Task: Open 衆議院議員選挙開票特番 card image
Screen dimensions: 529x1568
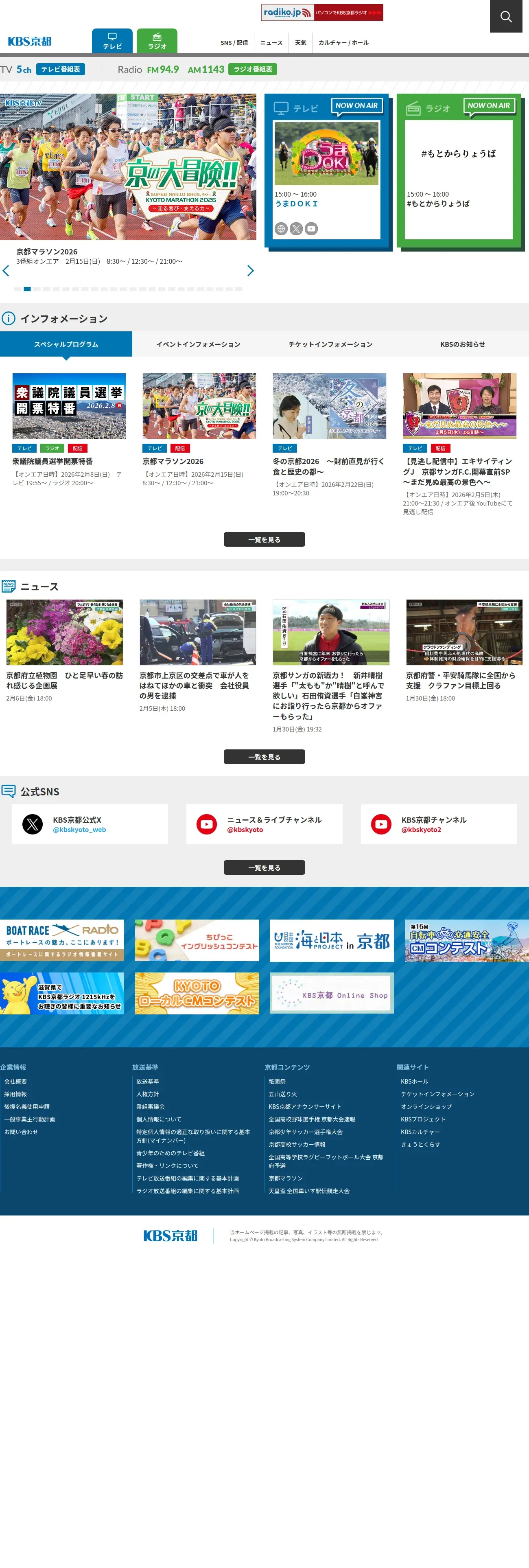Action: click(69, 406)
